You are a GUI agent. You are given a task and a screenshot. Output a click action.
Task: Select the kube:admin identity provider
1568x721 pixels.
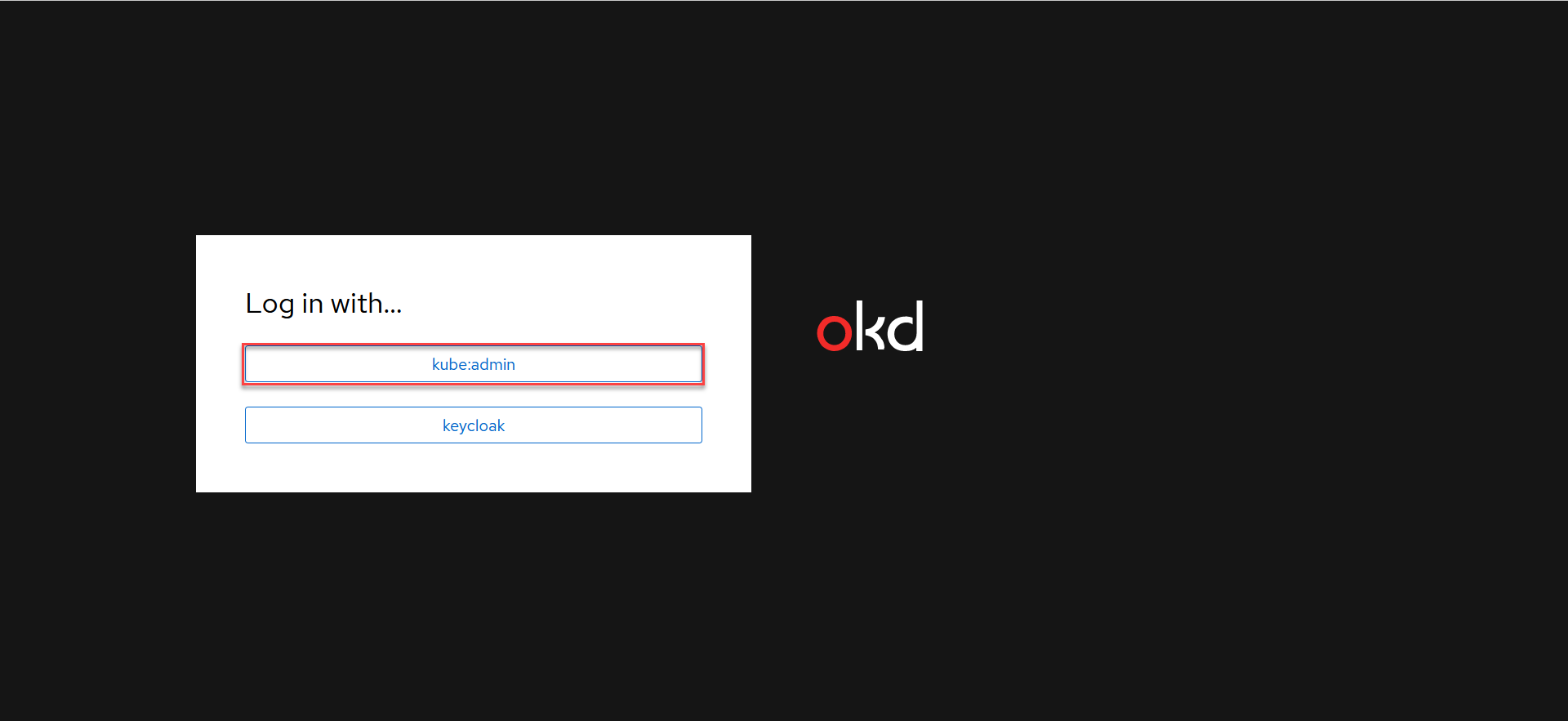pos(474,364)
